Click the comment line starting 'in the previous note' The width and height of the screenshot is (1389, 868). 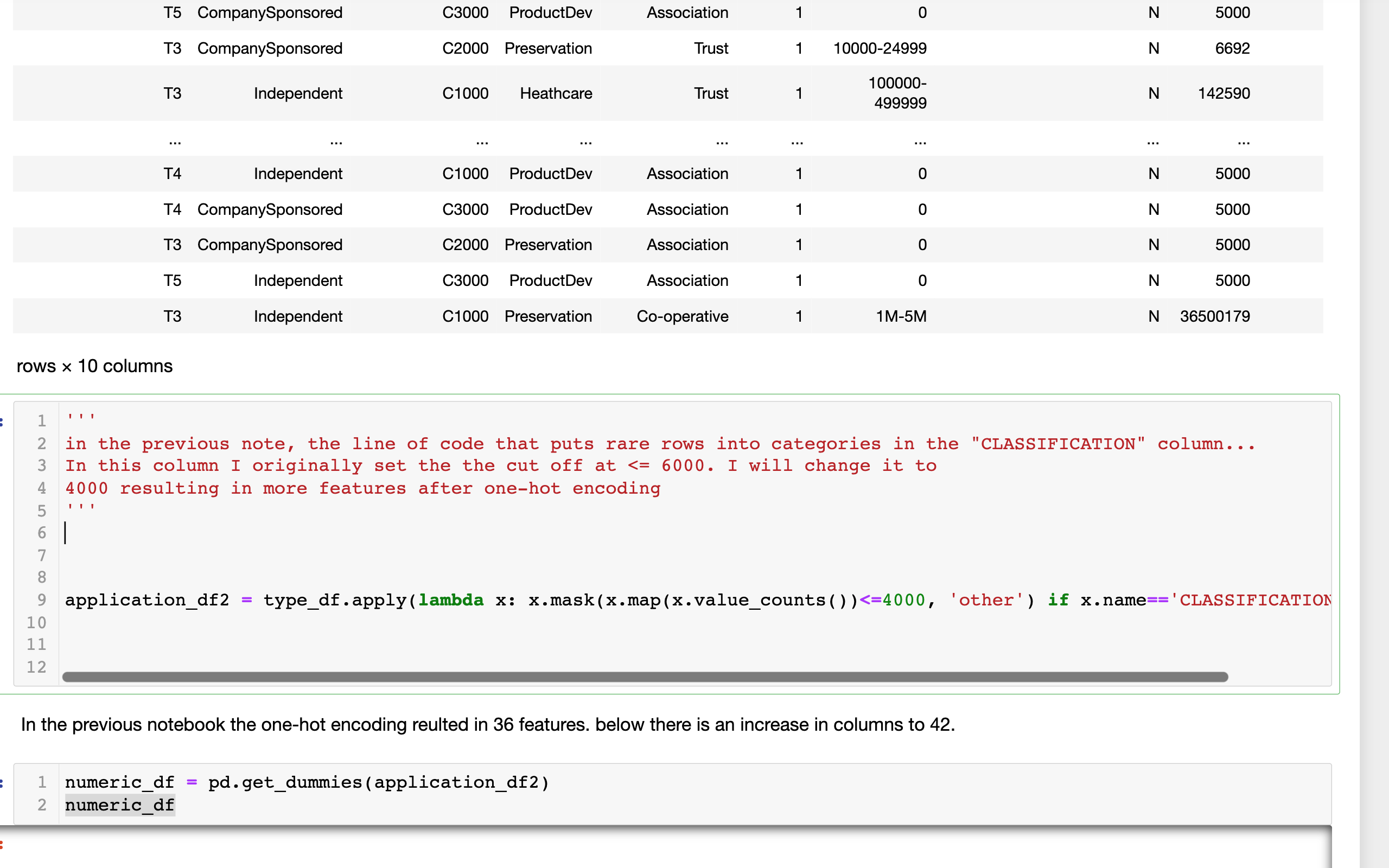660,444
